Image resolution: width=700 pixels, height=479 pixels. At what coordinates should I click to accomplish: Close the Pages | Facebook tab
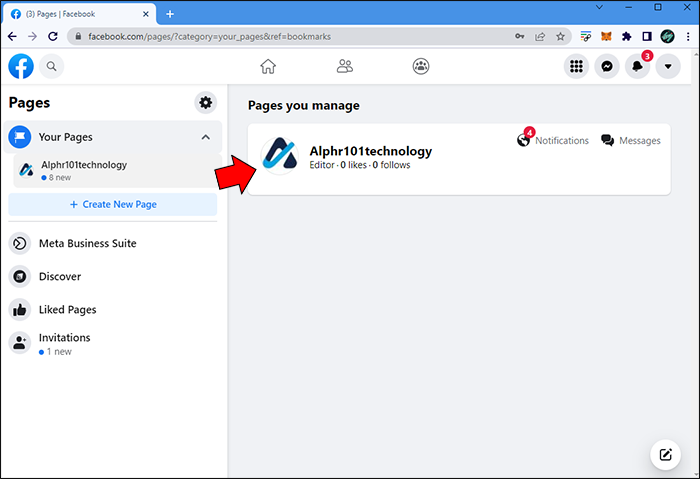click(146, 14)
